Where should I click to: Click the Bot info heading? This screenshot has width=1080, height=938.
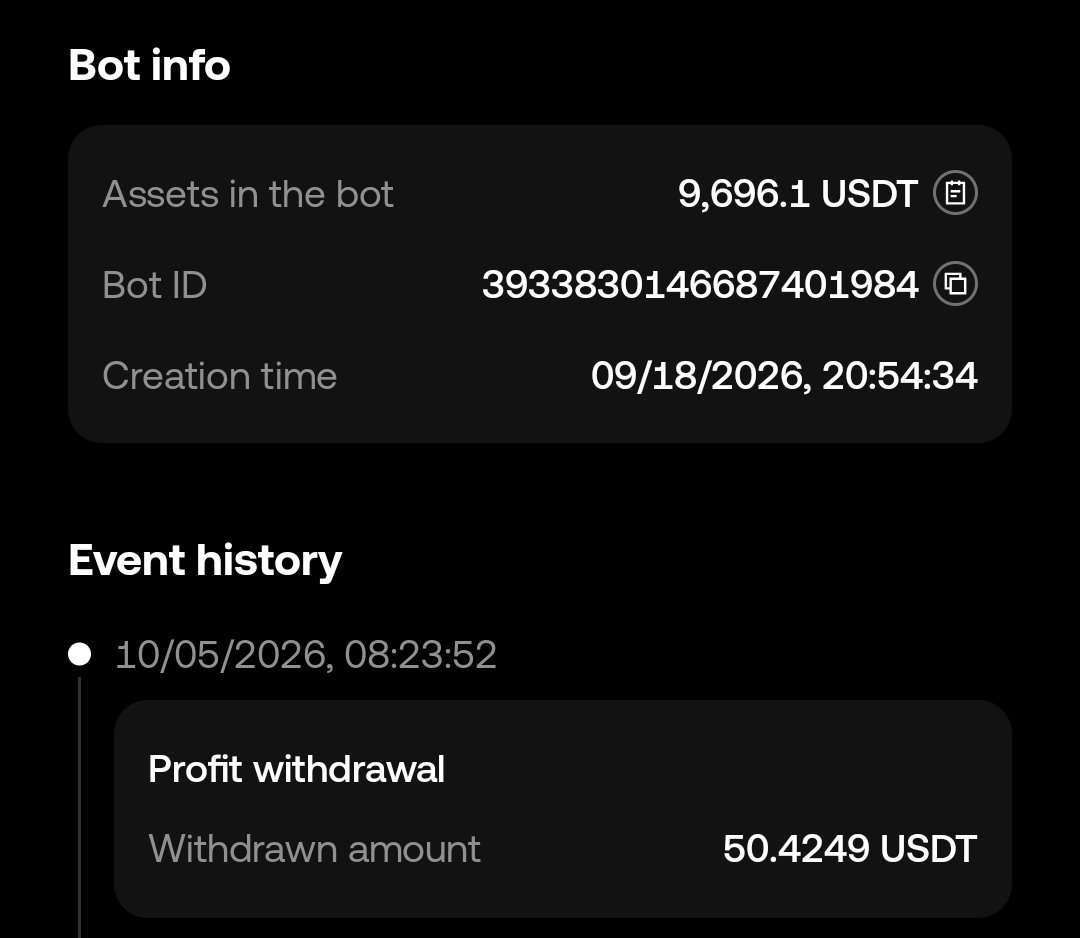149,65
